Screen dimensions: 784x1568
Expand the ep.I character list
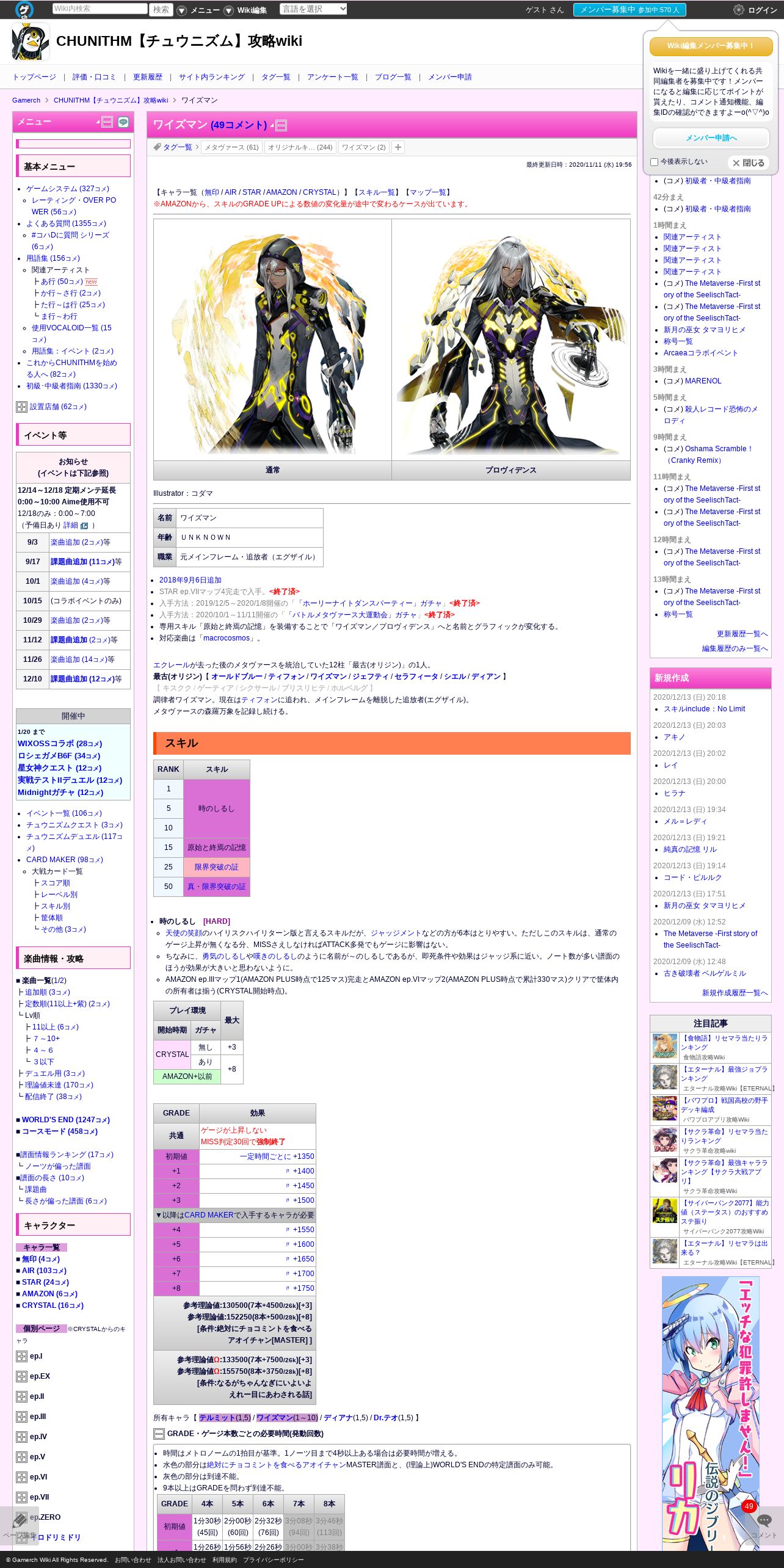(x=21, y=1356)
